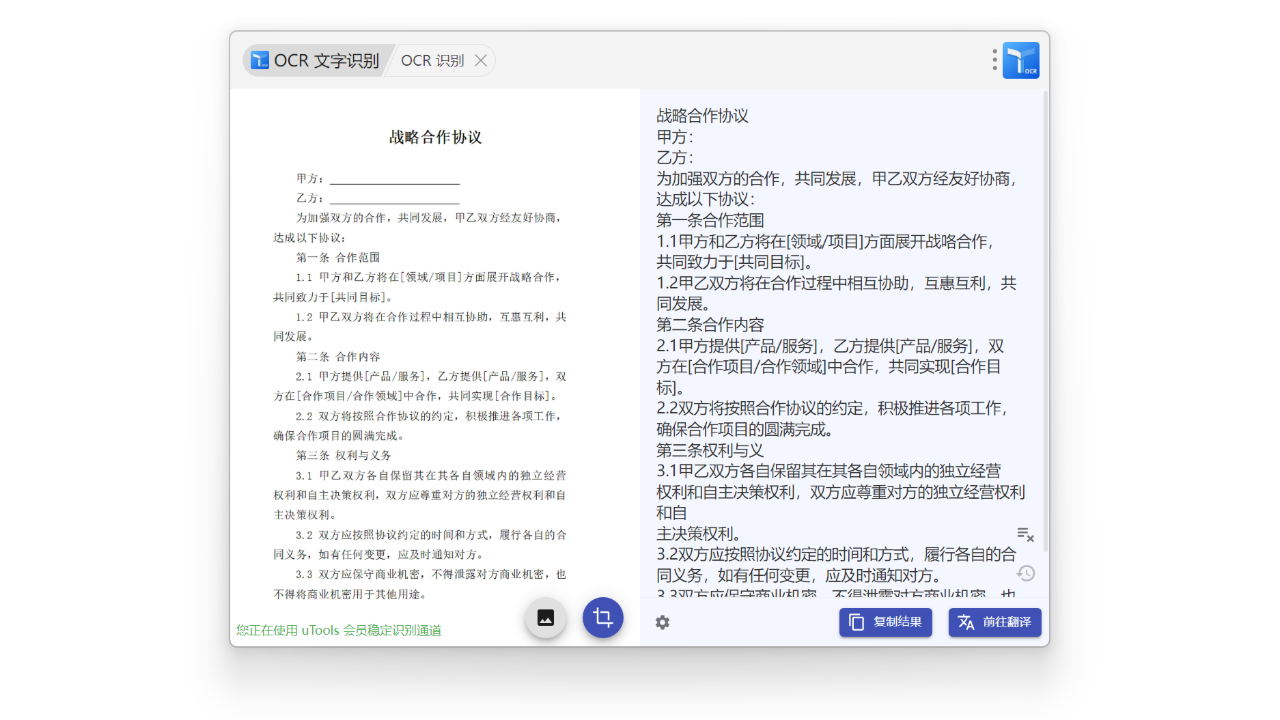Clear recognized text using the clear-lines icon
Screen dimensions: 1280x720
[x=1025, y=535]
